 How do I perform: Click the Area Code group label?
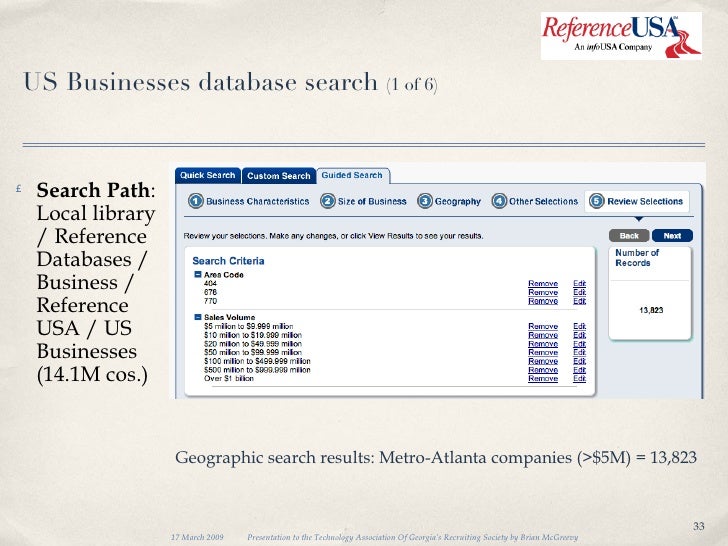224,274
